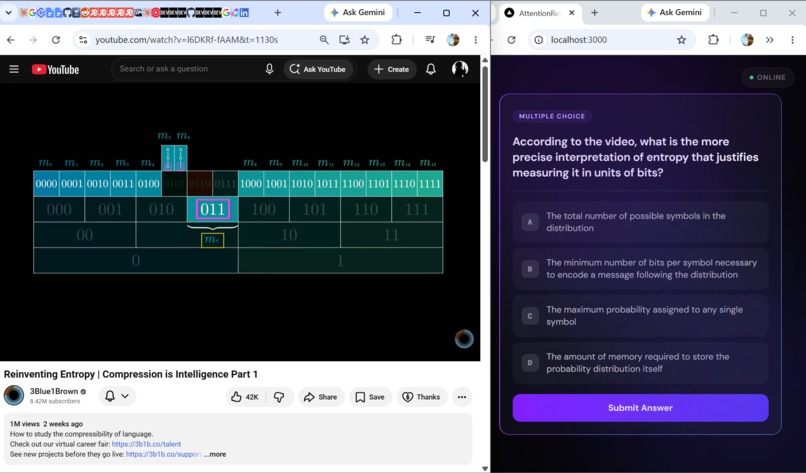Screen dimensions: 806x473
Task: Open new tab in localhost window
Action: pyautogui.click(x=594, y=12)
